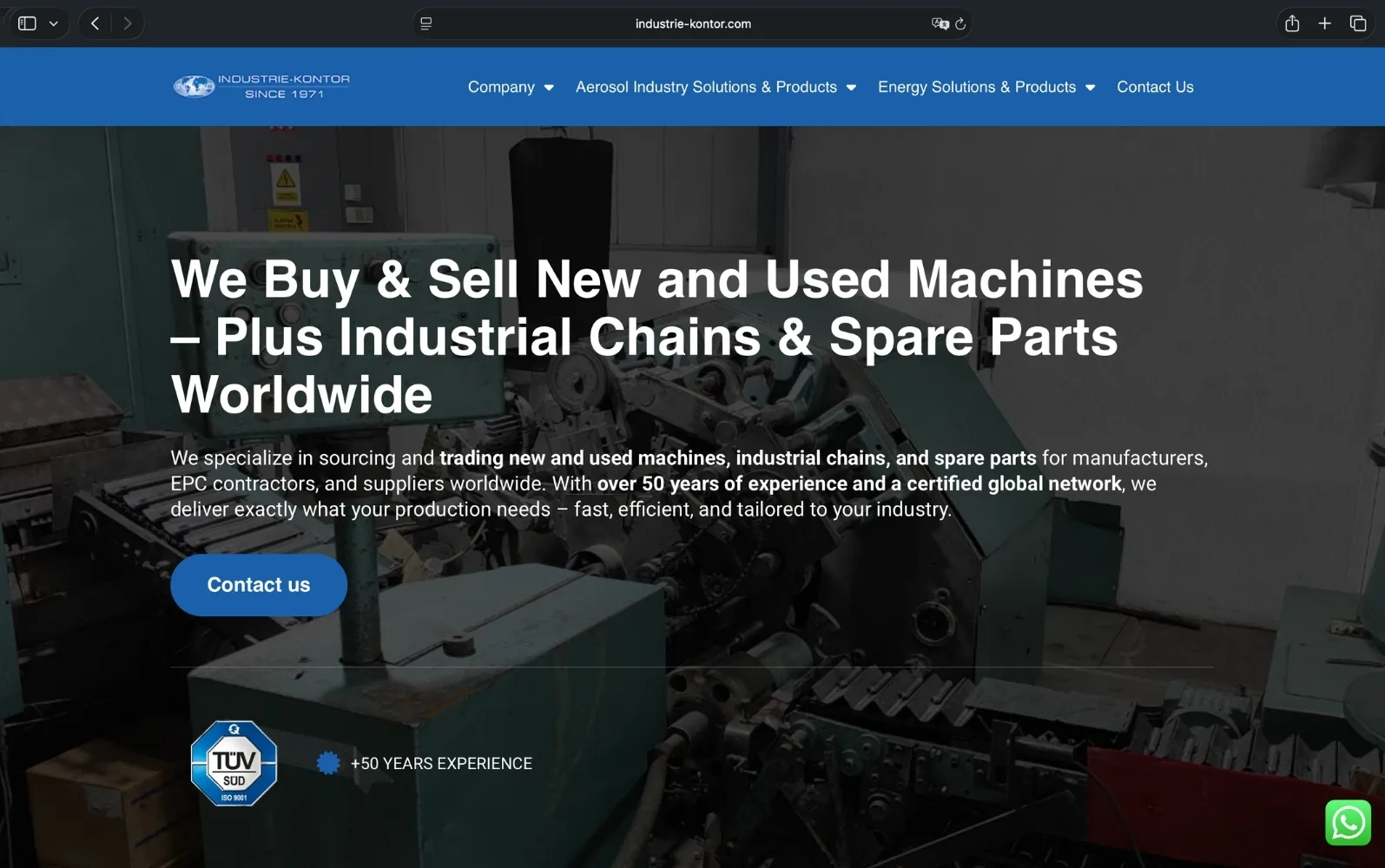Screen dimensions: 1385x868
Task: Click the blue Contact us button
Action: pos(259,585)
